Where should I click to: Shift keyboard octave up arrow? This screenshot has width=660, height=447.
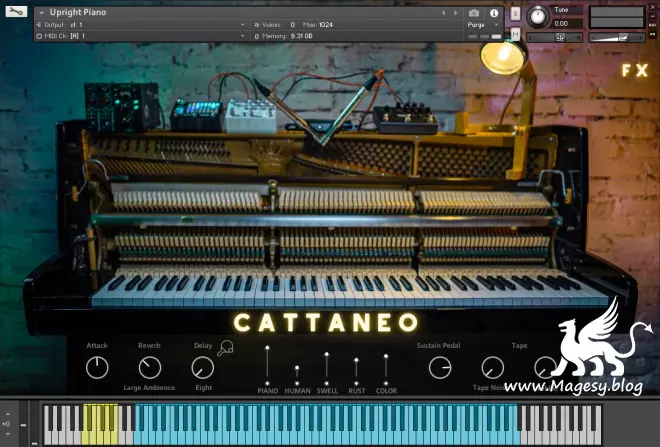point(7,414)
